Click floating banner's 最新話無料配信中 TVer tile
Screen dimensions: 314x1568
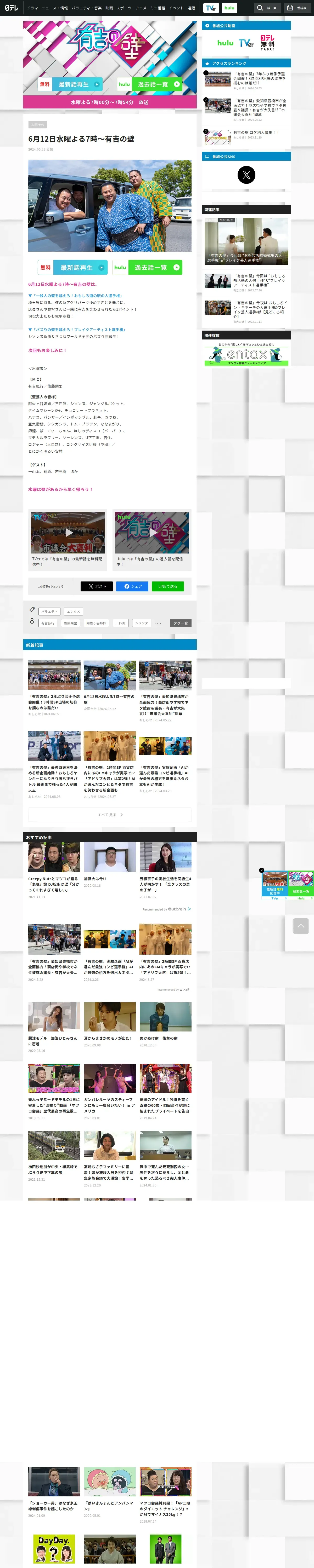(274, 886)
